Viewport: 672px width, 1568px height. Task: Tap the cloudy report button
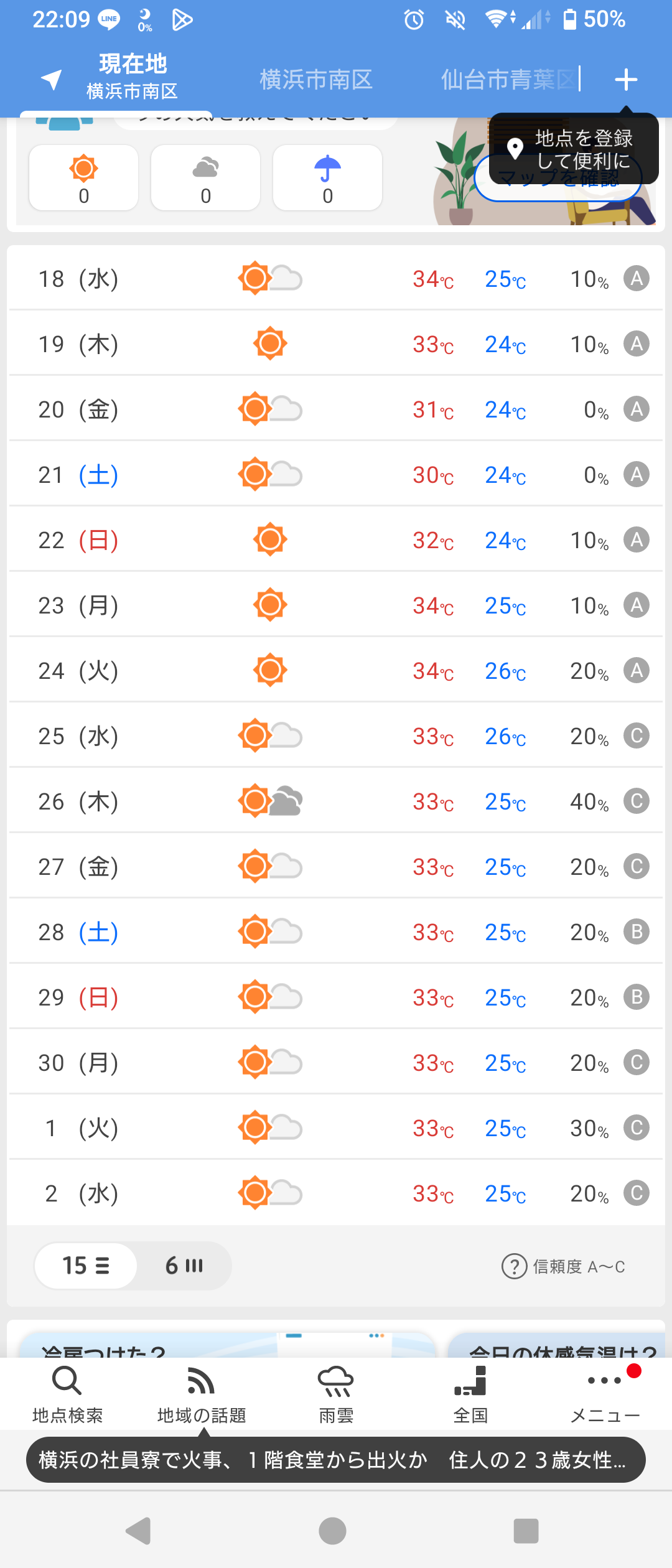pos(206,178)
